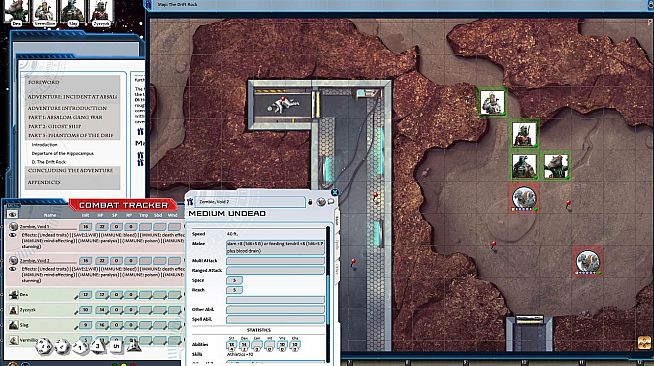Pick the d12 die
Viewport: 654px width, 366px height.
pyautogui.click(x=62, y=346)
